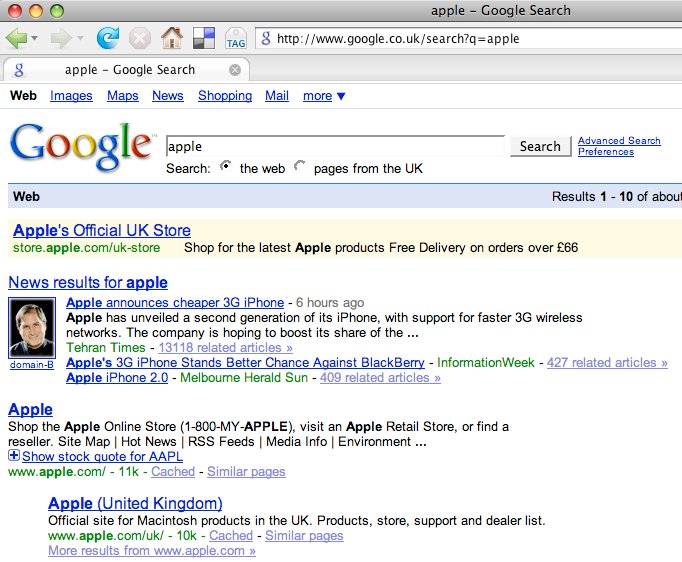The height and width of the screenshot is (562, 682).
Task: Reload the page with the refresh icon
Action: 107,39
